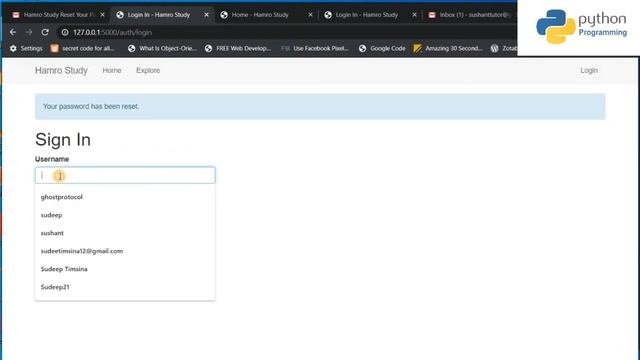Screen dimensions: 640x360
Task: Choose 'sudeep' from autocomplete suggestions
Action: click(125, 215)
